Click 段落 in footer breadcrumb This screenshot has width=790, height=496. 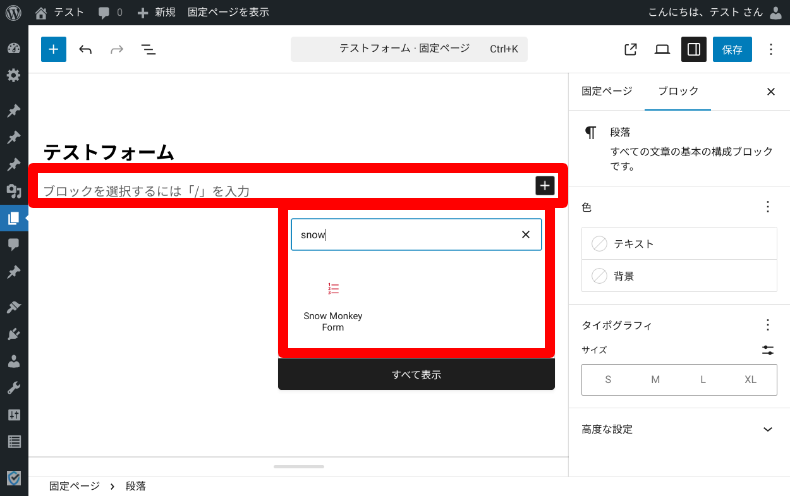pos(136,486)
